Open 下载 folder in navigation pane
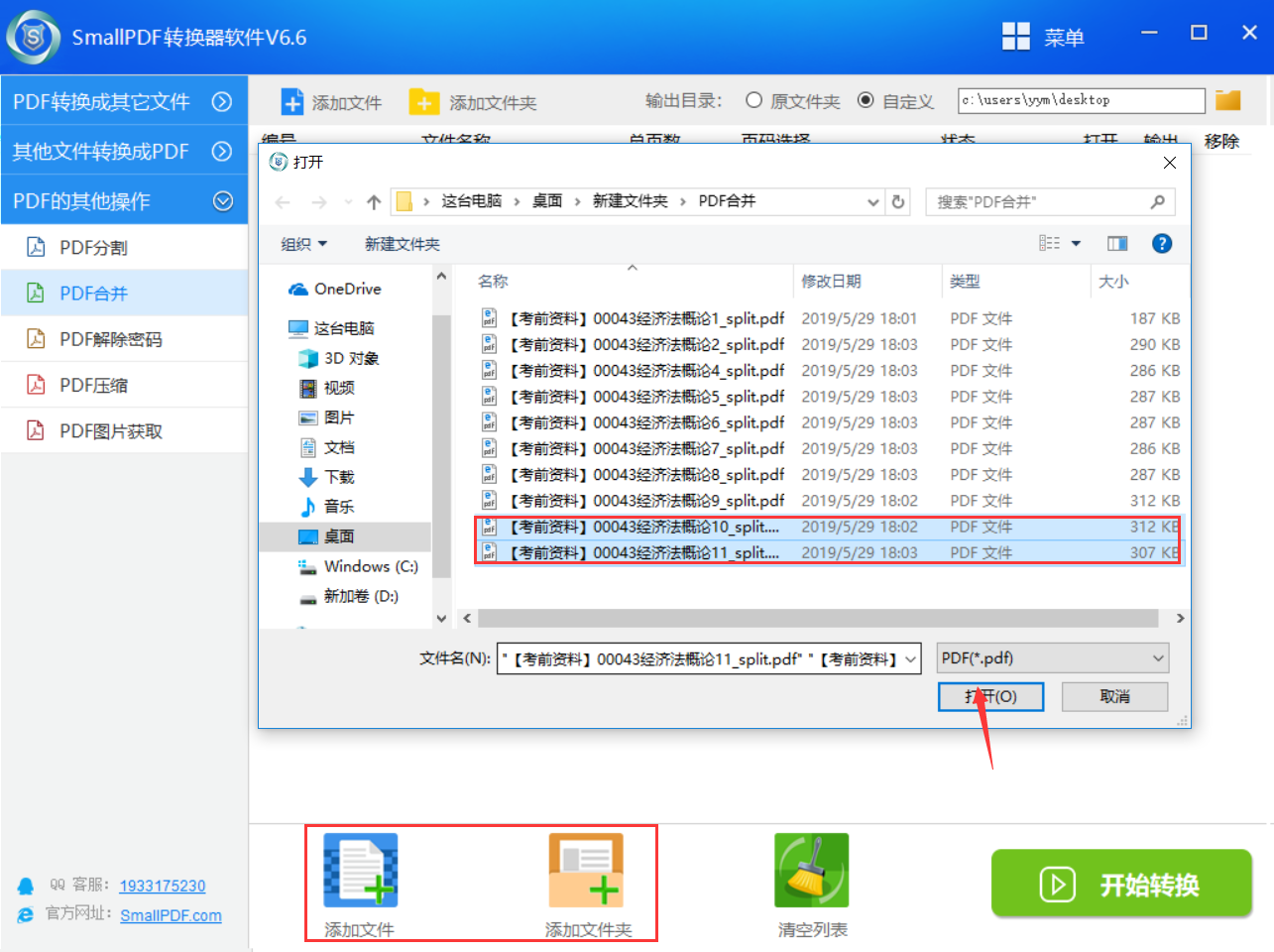Image resolution: width=1274 pixels, height=952 pixels. coord(327,477)
